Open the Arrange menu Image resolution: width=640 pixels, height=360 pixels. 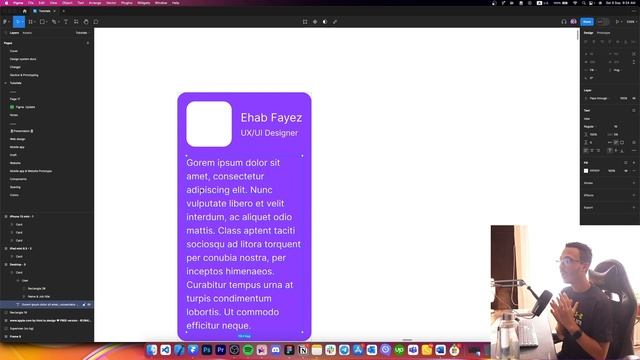pyautogui.click(x=95, y=3)
